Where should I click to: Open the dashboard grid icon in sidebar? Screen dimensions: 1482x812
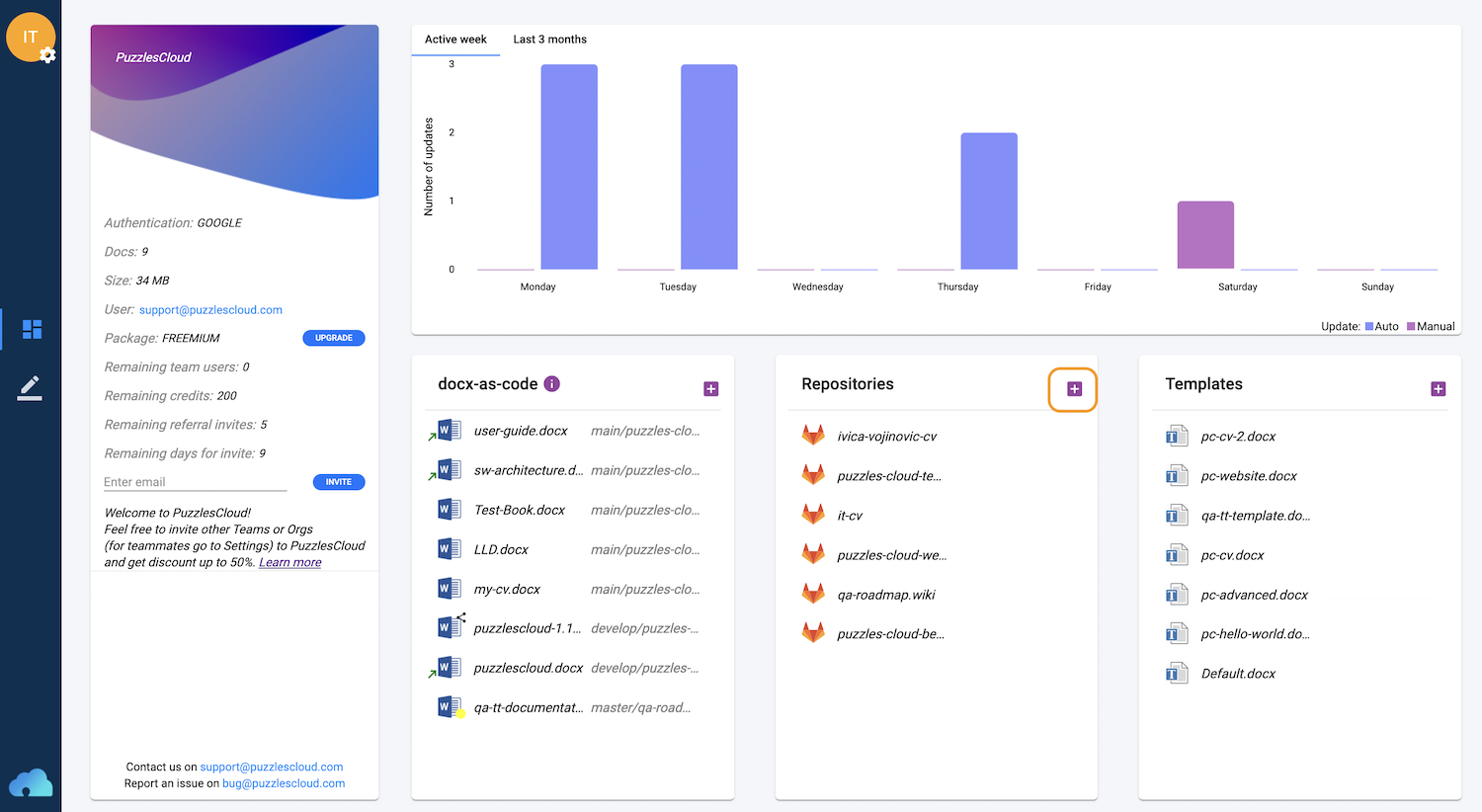[32, 329]
